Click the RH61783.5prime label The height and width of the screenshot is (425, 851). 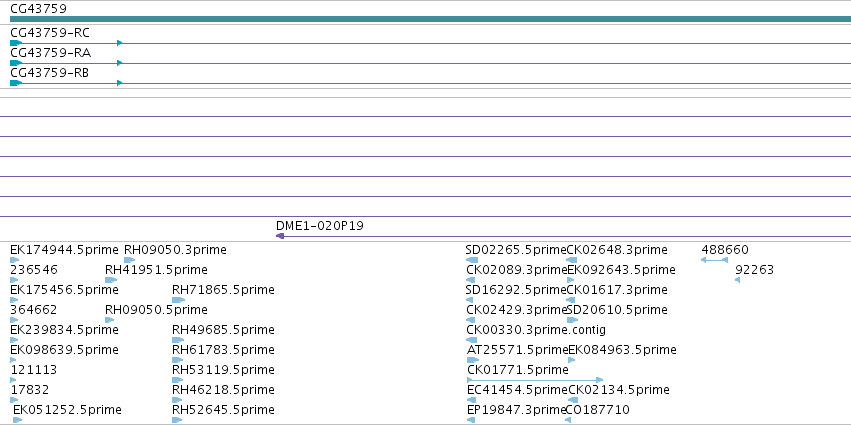223,350
